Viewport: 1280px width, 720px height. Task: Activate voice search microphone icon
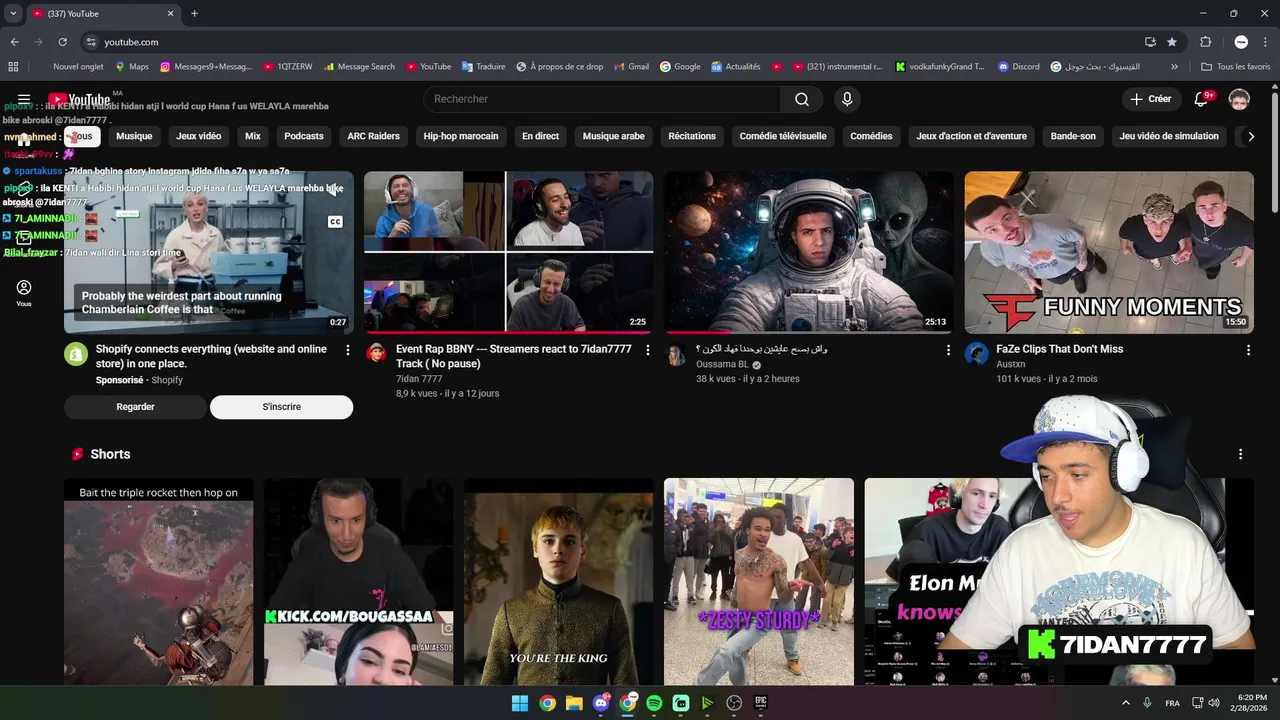847,99
